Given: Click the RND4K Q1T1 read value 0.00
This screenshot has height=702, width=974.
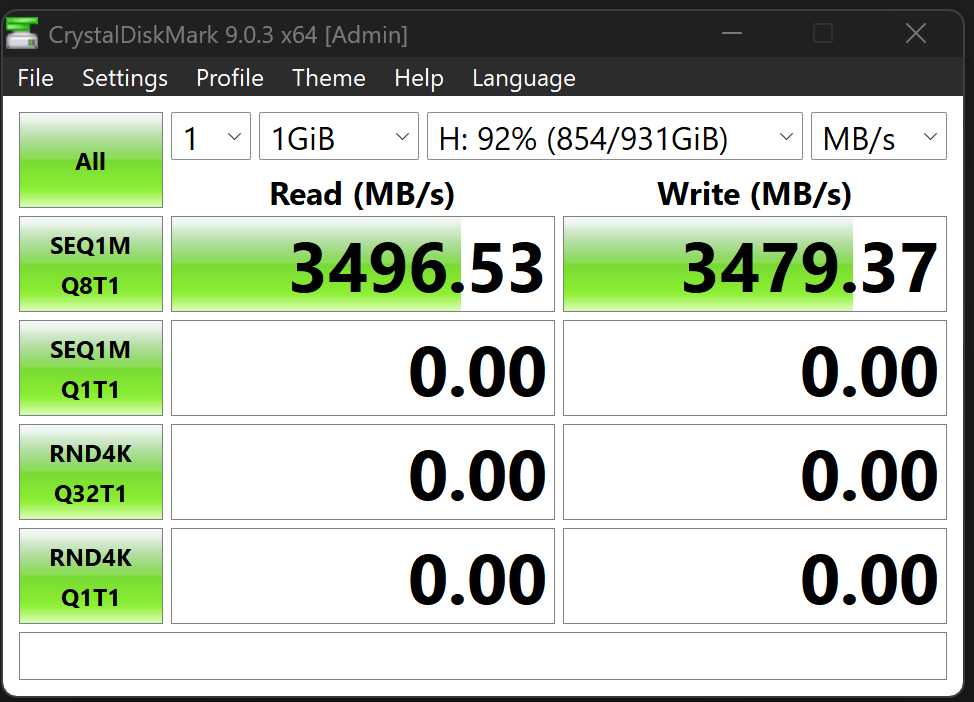Looking at the screenshot, I should click(363, 576).
